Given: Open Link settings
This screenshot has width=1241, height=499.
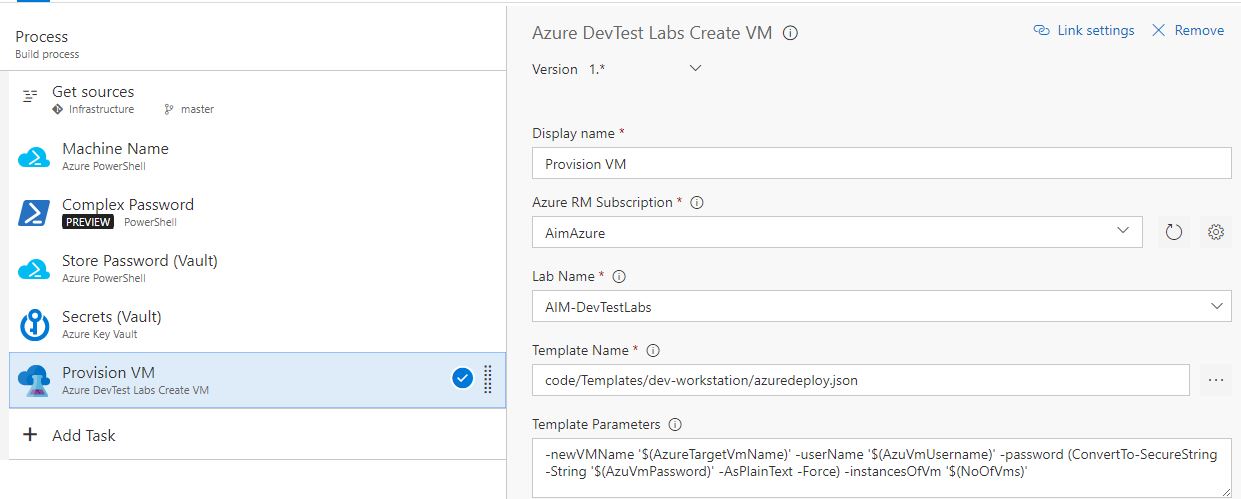Looking at the screenshot, I should [x=1084, y=30].
